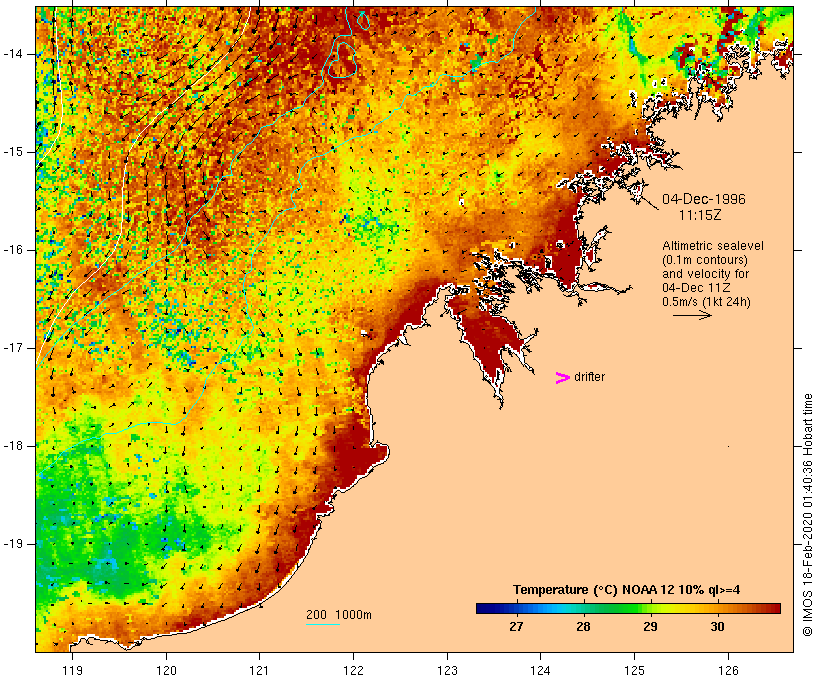Click the longitude axis label '124'
Screen dimensions: 820x680
coord(541,670)
